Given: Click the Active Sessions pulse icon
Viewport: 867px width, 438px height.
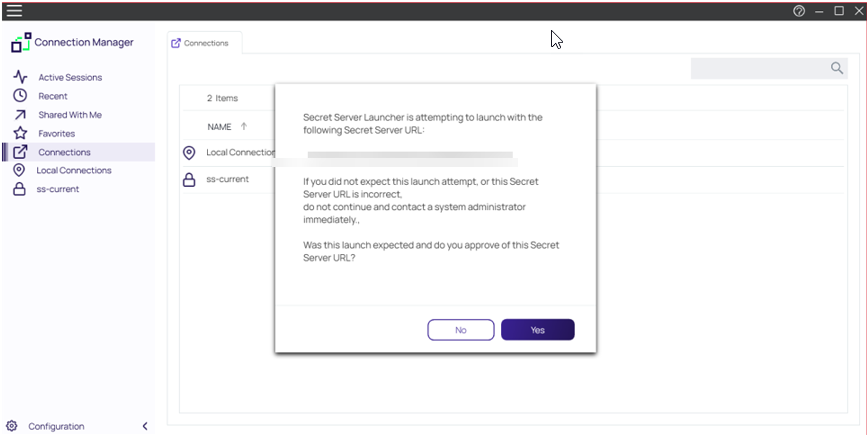Looking at the screenshot, I should (x=20, y=77).
